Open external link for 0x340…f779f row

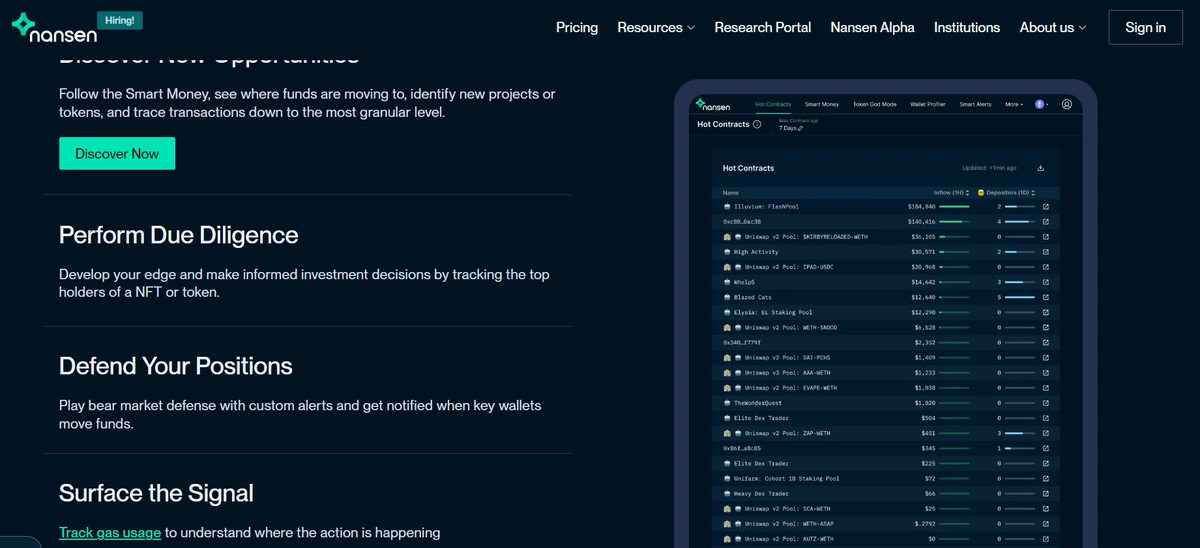(1046, 342)
